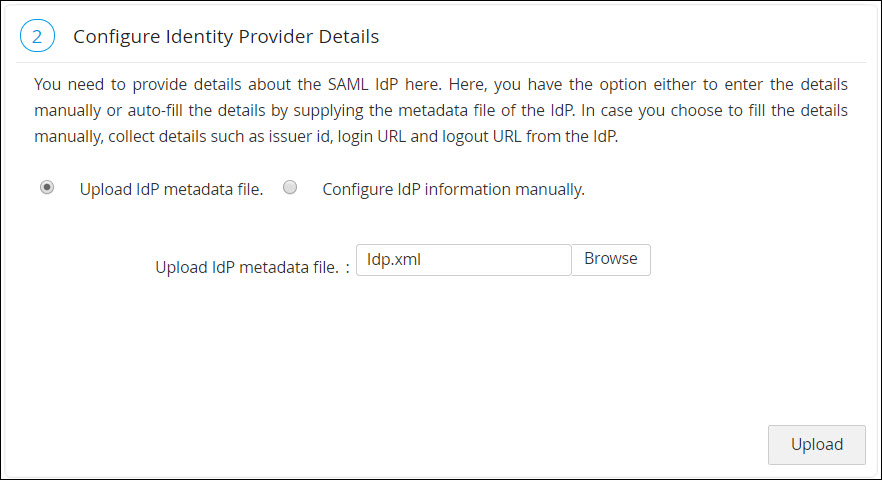Click the step 2 circle icon
Screen dimensions: 882x480
(37, 37)
